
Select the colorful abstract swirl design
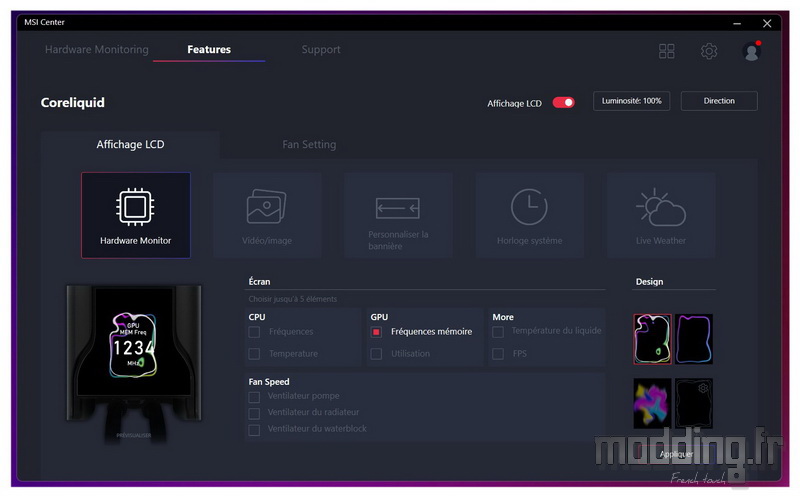tap(653, 403)
